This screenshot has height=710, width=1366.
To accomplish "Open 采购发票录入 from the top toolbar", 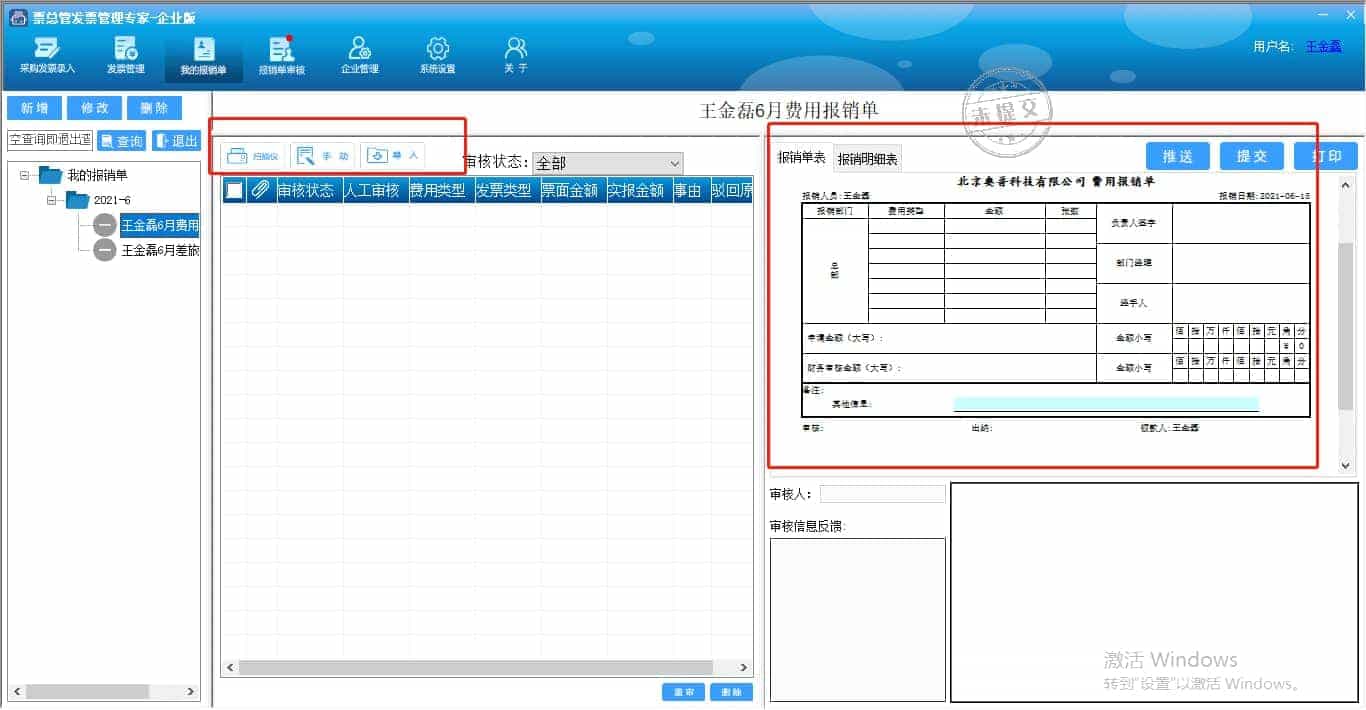I will [x=47, y=55].
